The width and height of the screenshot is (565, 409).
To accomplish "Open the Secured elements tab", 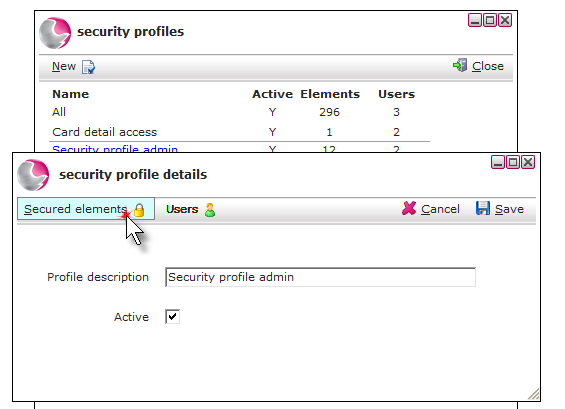I will point(86,209).
